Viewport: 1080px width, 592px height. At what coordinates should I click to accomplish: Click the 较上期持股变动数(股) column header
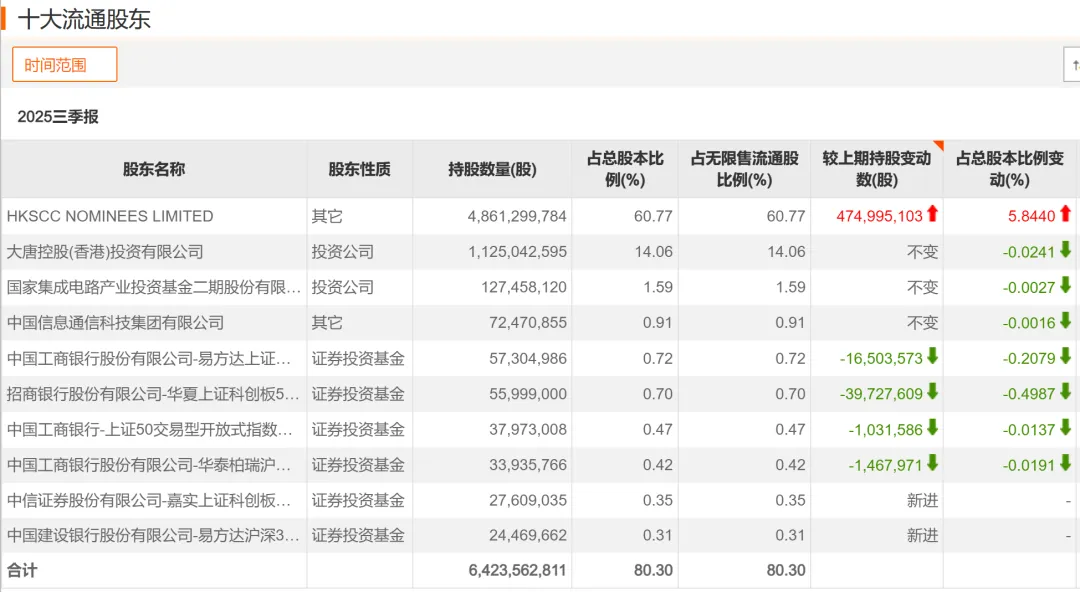[877, 170]
